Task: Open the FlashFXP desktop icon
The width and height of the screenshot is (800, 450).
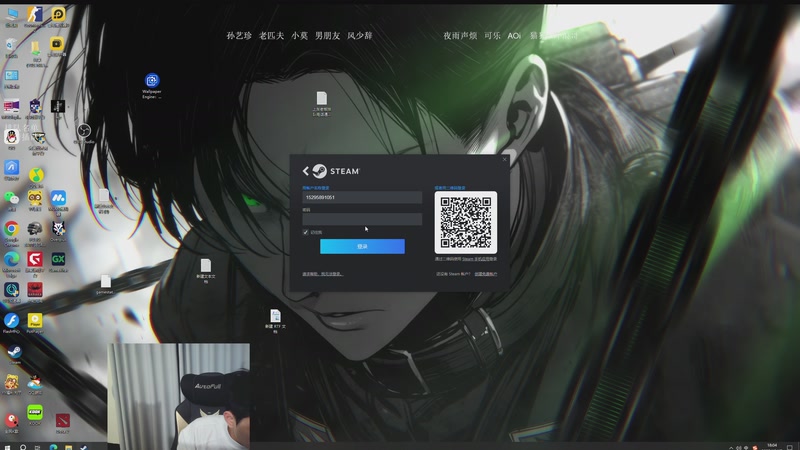Action: (11, 321)
